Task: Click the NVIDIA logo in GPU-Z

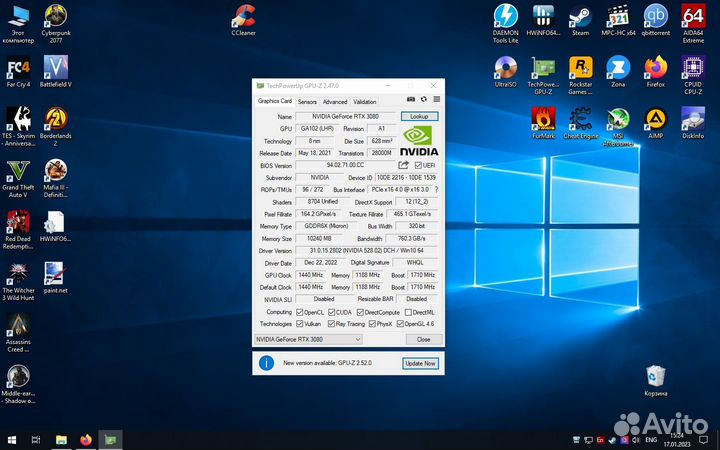Action: pyautogui.click(x=419, y=141)
